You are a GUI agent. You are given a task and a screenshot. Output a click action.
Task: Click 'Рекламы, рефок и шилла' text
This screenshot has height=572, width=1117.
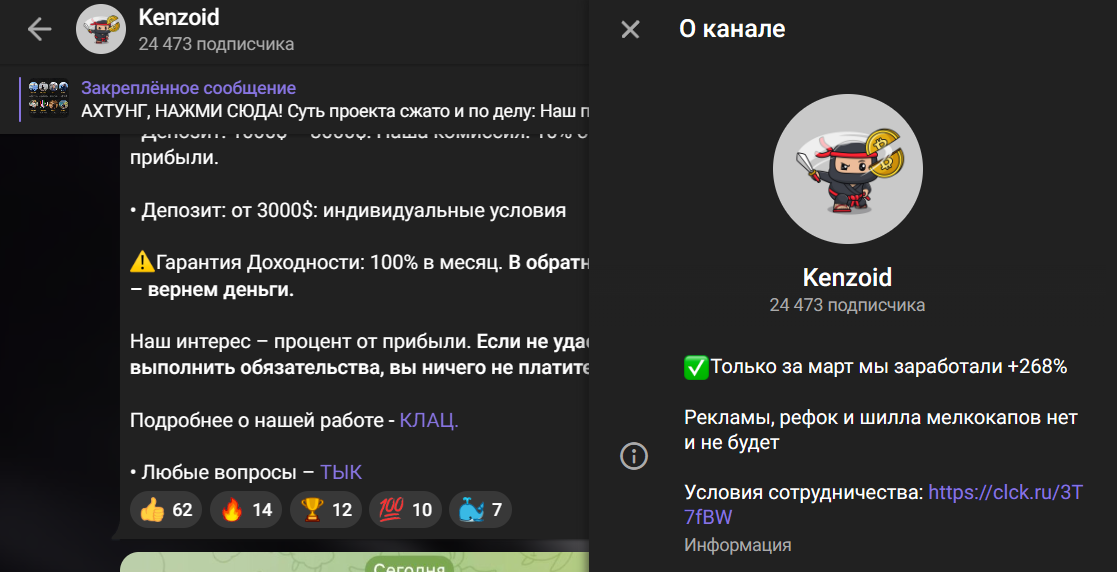[x=881, y=430]
